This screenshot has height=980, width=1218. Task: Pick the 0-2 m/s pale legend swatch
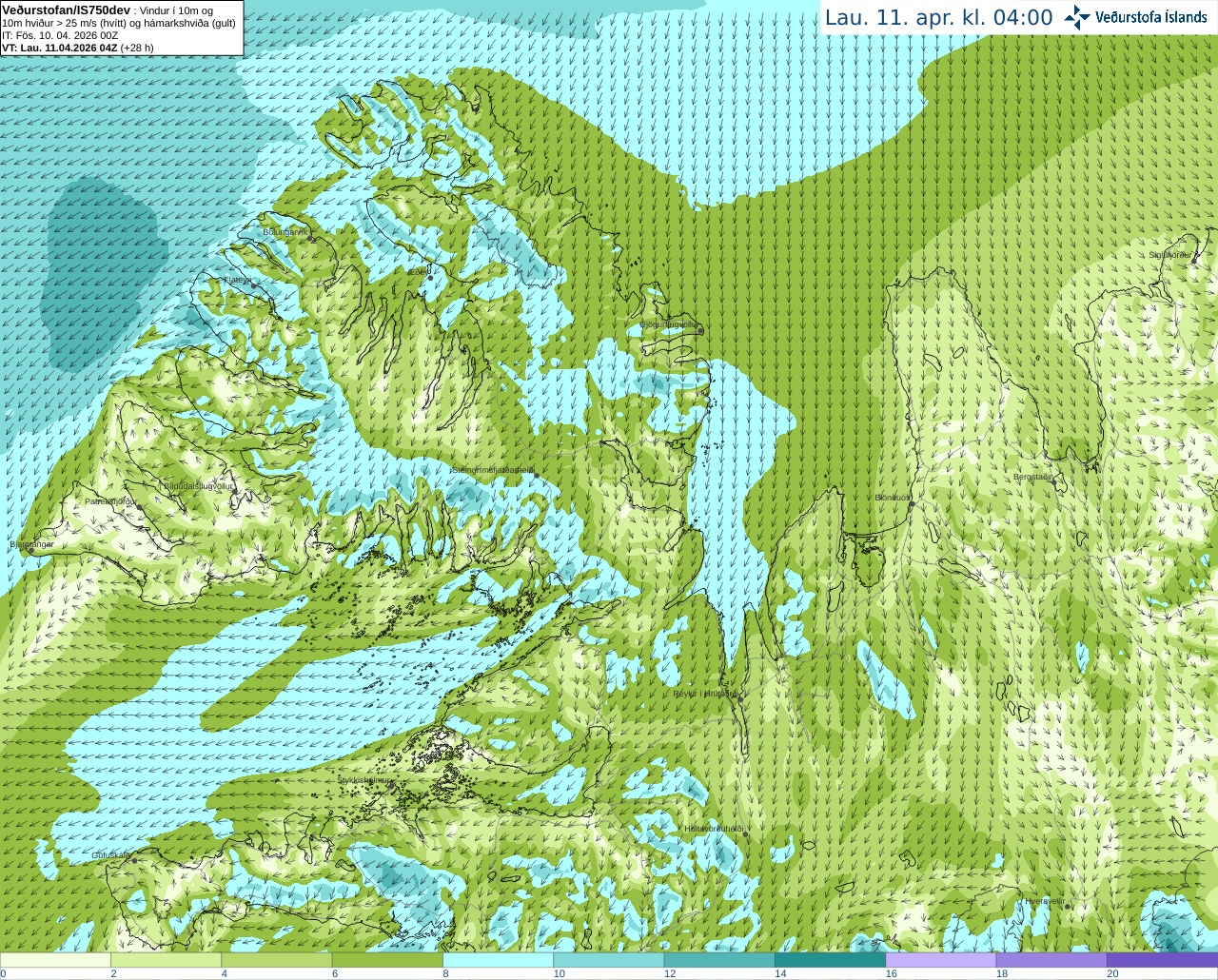pyautogui.click(x=55, y=960)
